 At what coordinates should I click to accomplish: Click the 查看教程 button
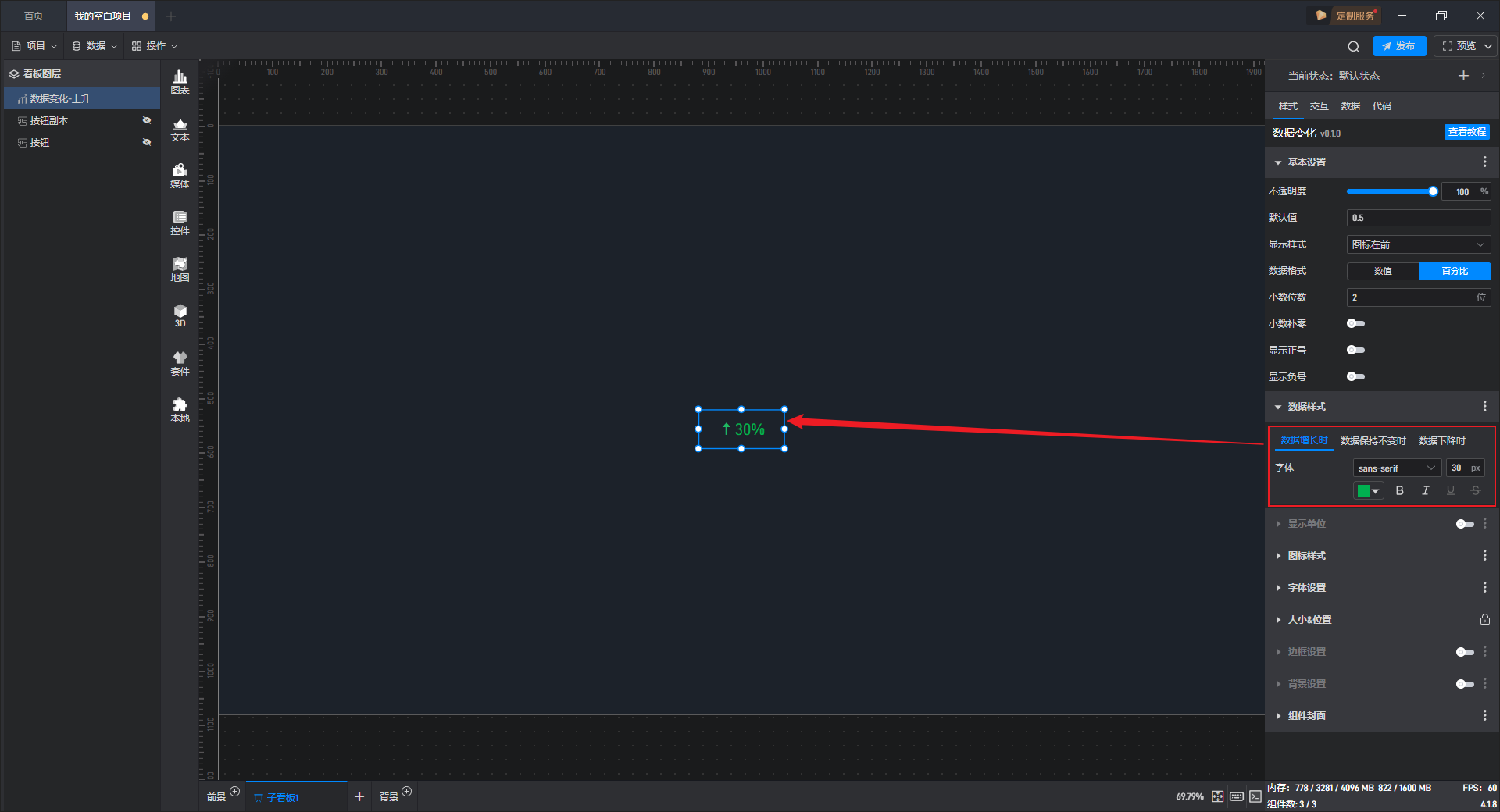tap(1466, 132)
